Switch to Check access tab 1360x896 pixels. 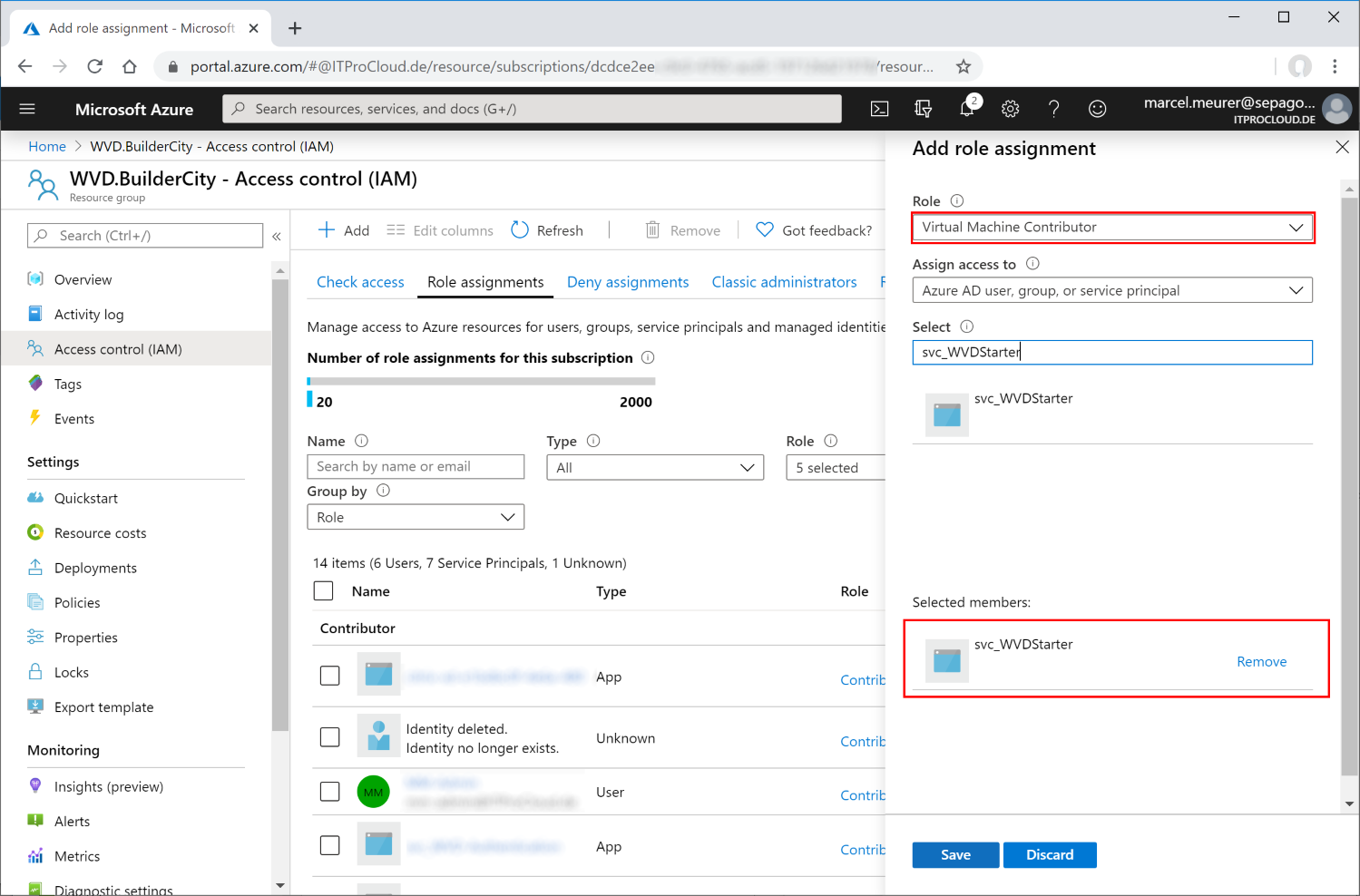click(x=360, y=282)
